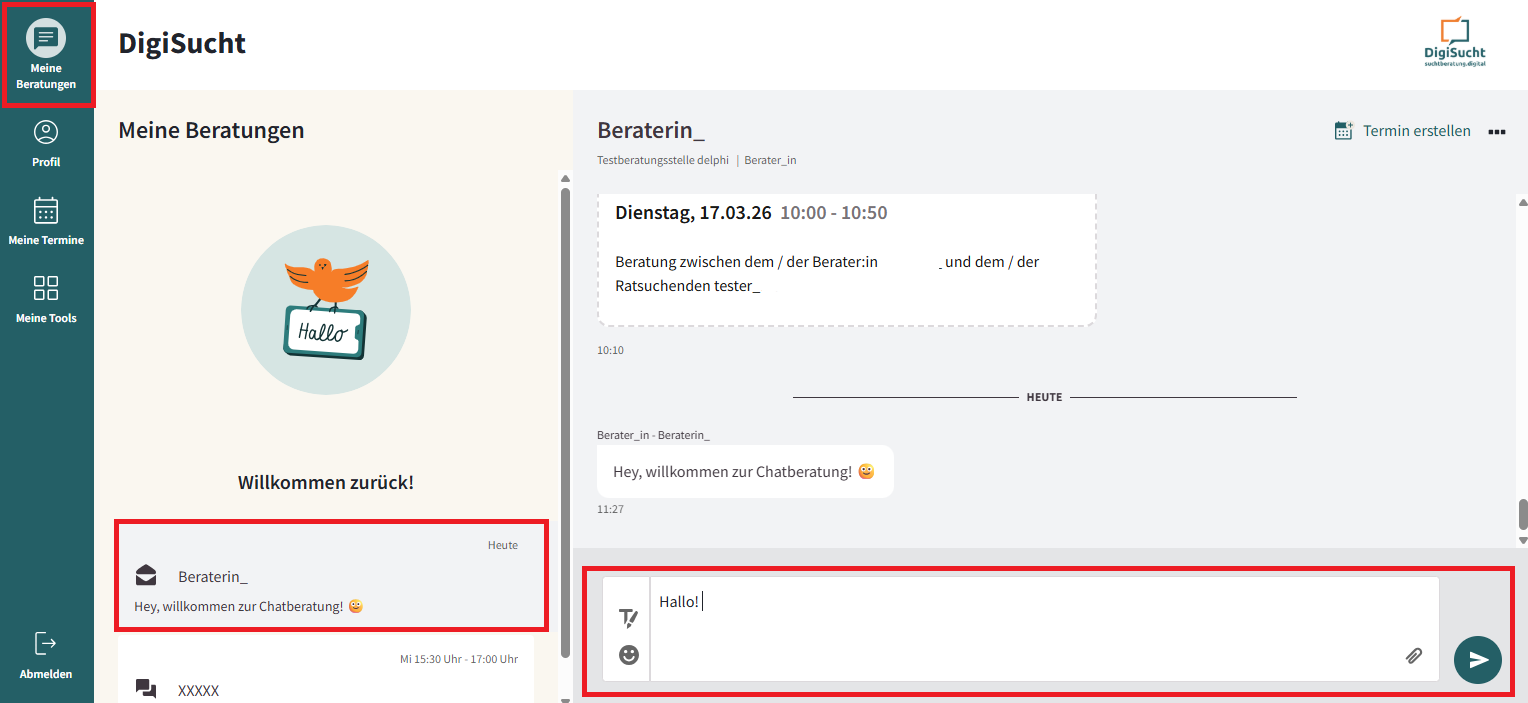
Task: Attach a file with paperclip icon
Action: pos(1413,656)
